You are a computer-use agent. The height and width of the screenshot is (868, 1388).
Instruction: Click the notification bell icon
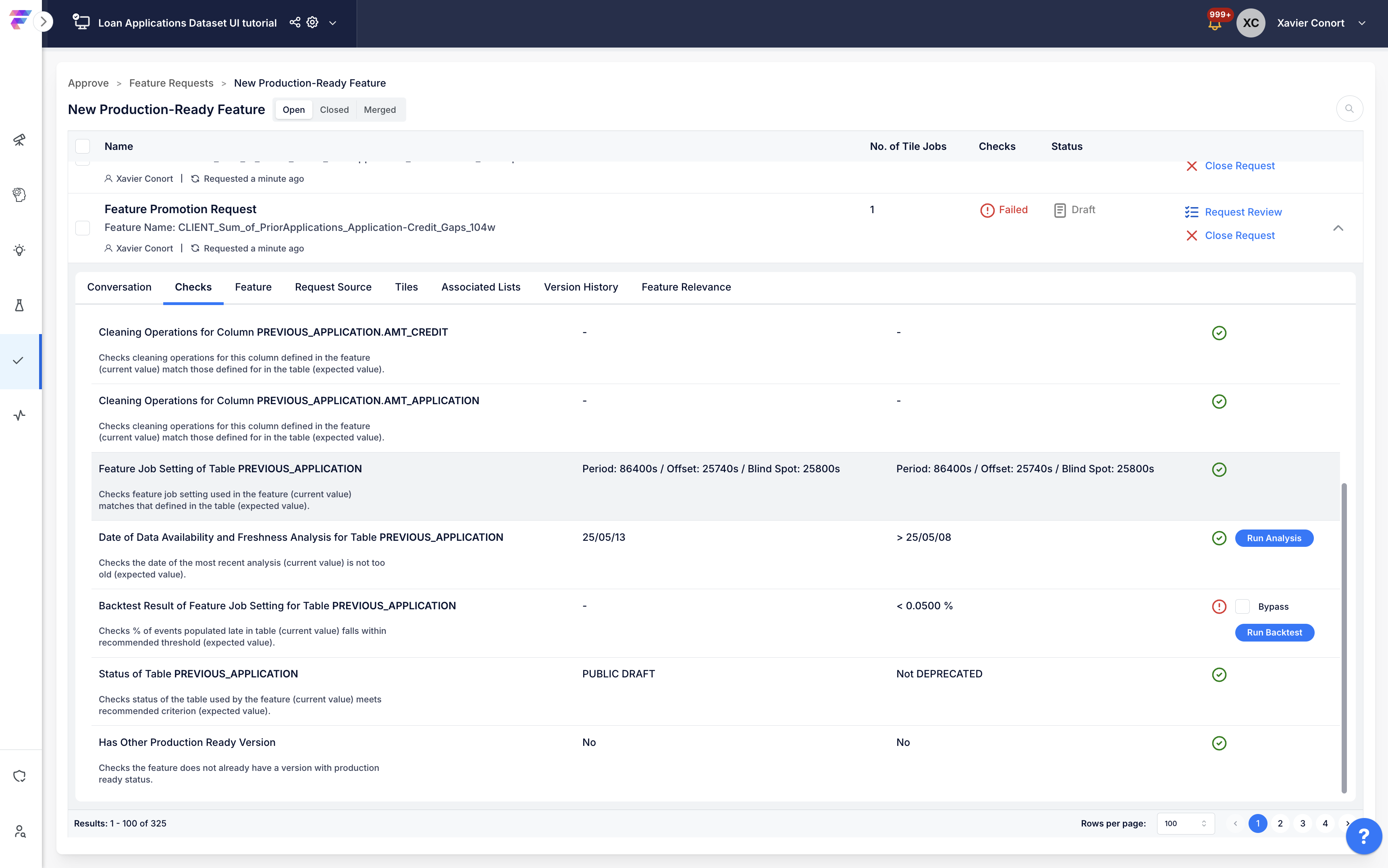pyautogui.click(x=1214, y=24)
